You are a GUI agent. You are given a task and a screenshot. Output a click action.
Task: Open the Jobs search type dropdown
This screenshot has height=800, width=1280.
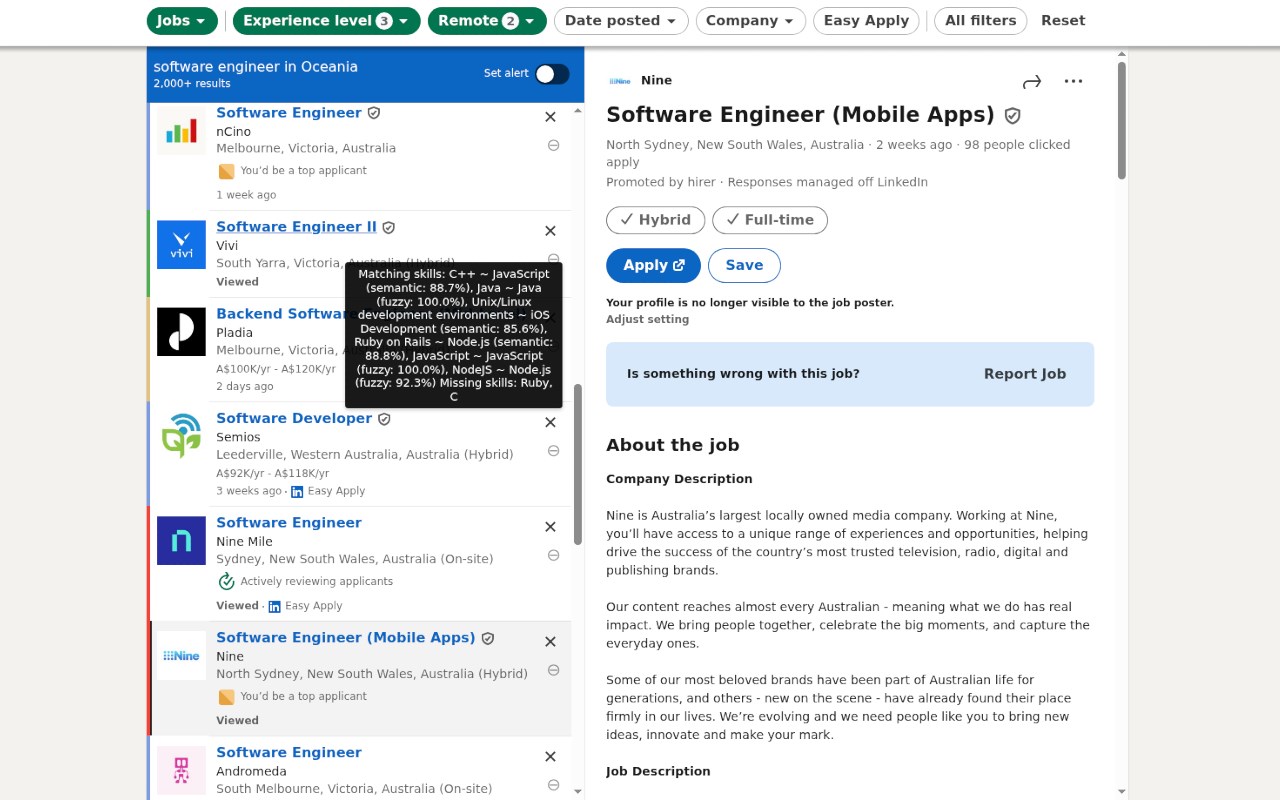[x=182, y=21]
